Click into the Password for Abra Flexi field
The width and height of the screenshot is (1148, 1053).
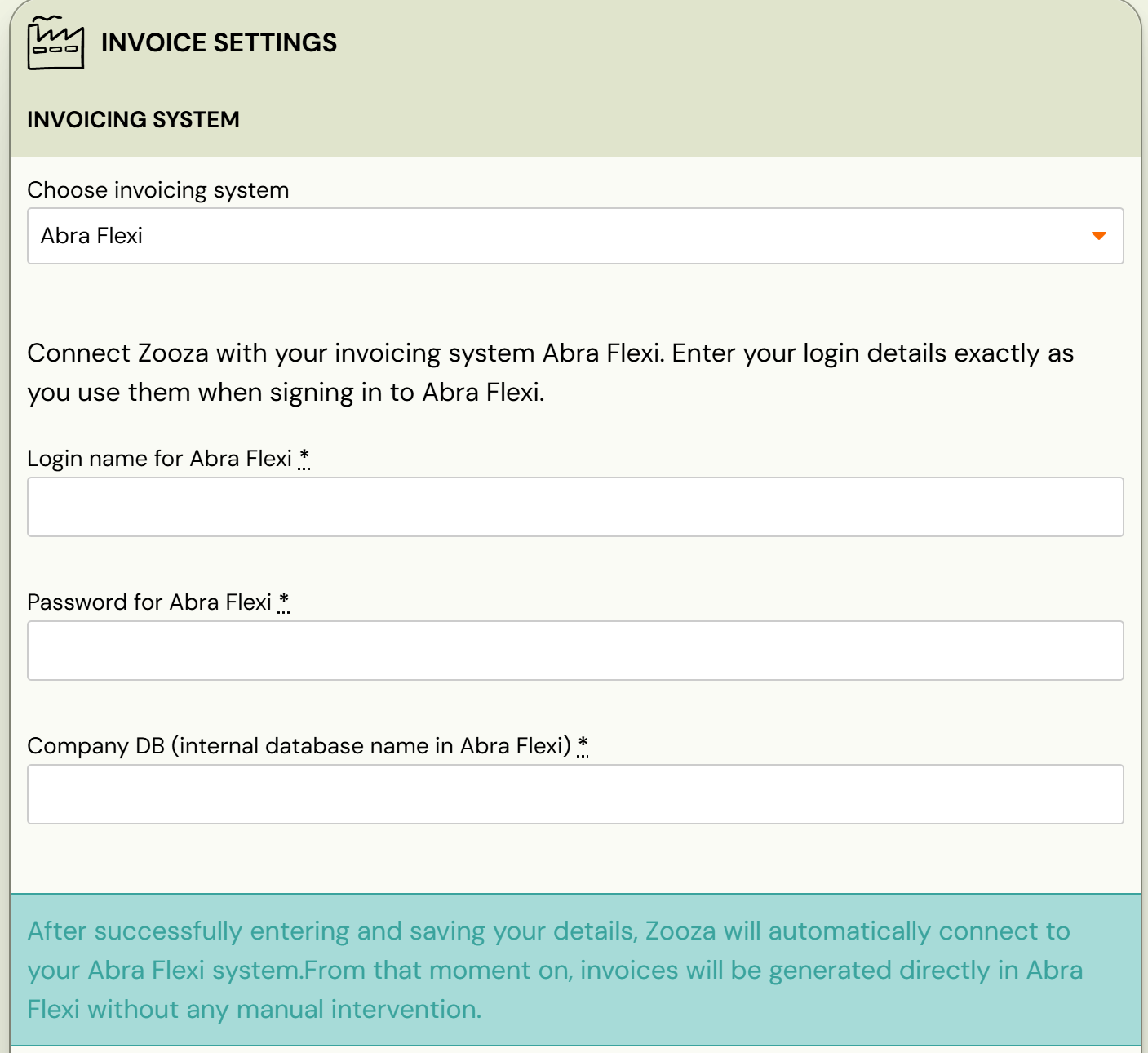click(575, 651)
